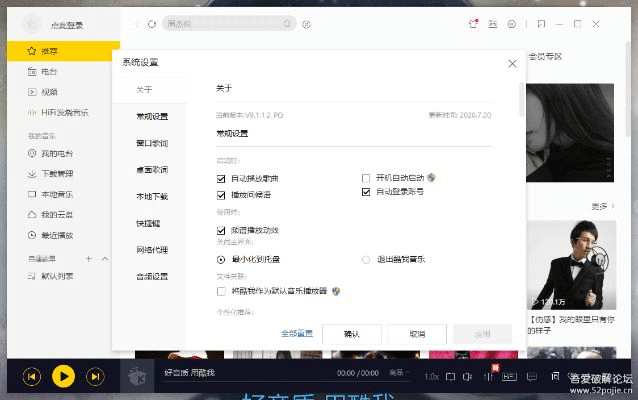The image size is (638, 400).
Task: Enable 开机自动启动 checkbox
Action: pos(366,177)
